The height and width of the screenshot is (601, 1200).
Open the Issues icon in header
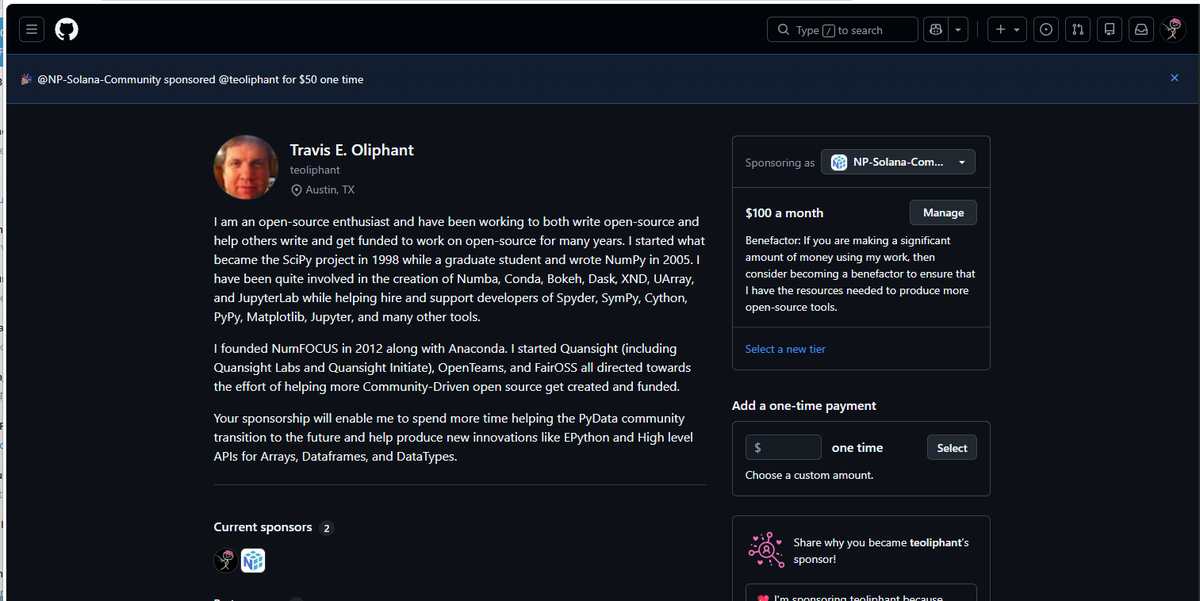1046,30
